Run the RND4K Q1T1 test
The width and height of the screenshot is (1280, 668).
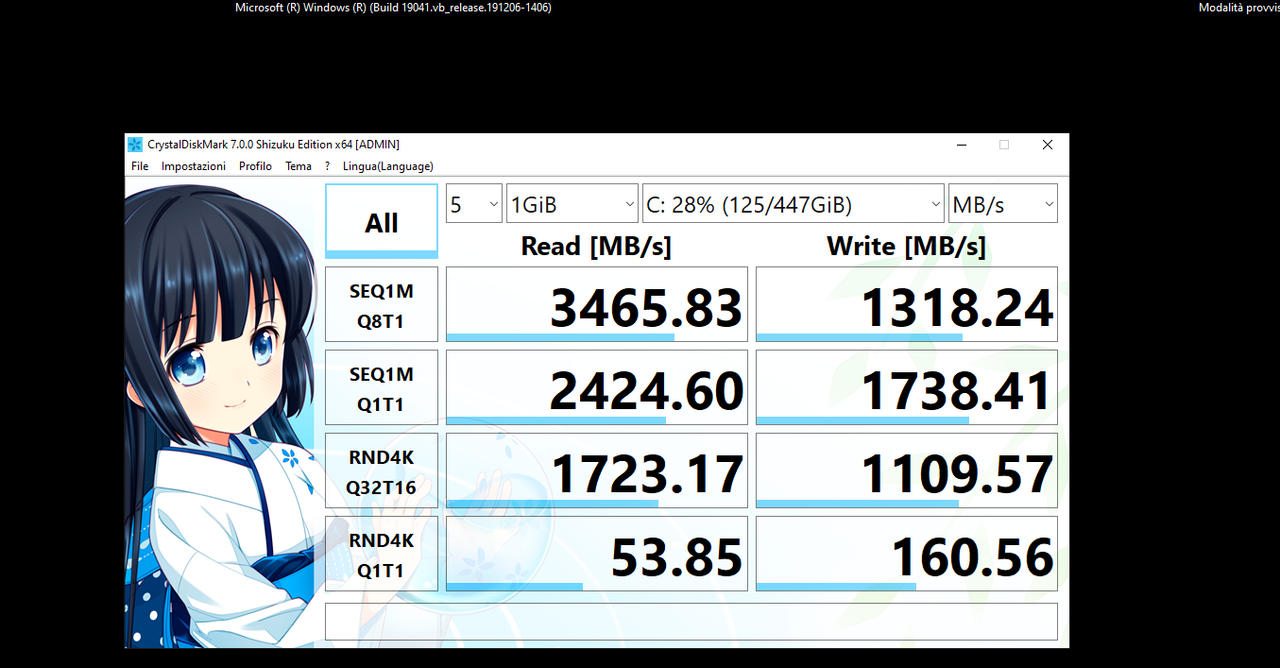(382, 553)
